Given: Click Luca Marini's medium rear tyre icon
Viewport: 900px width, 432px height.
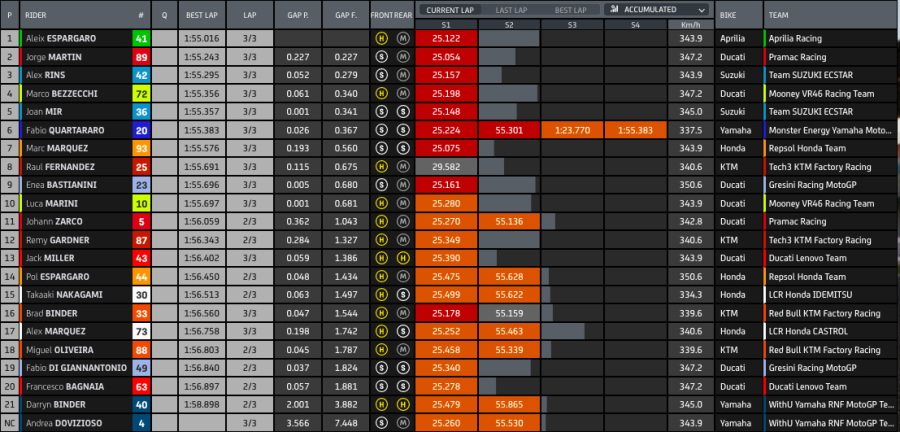Looking at the screenshot, I should (x=402, y=204).
